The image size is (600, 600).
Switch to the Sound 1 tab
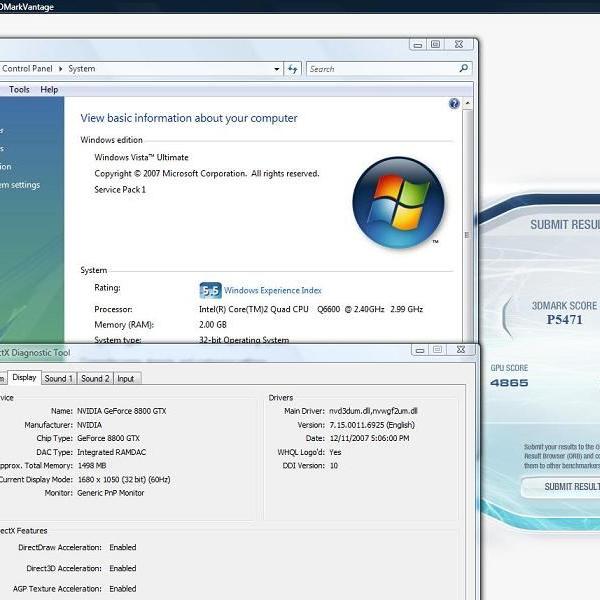(59, 378)
